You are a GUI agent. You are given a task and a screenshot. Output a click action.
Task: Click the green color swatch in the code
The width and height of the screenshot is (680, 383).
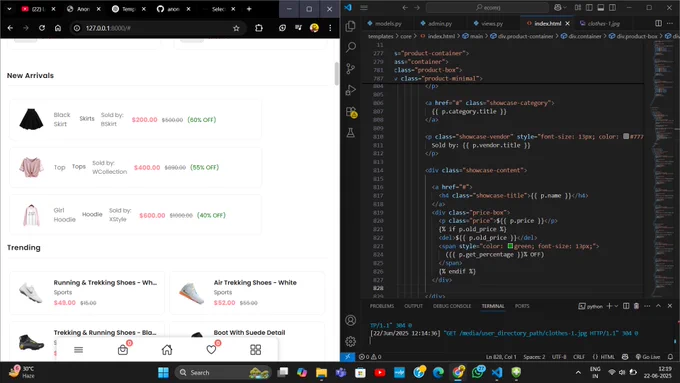[510, 246]
